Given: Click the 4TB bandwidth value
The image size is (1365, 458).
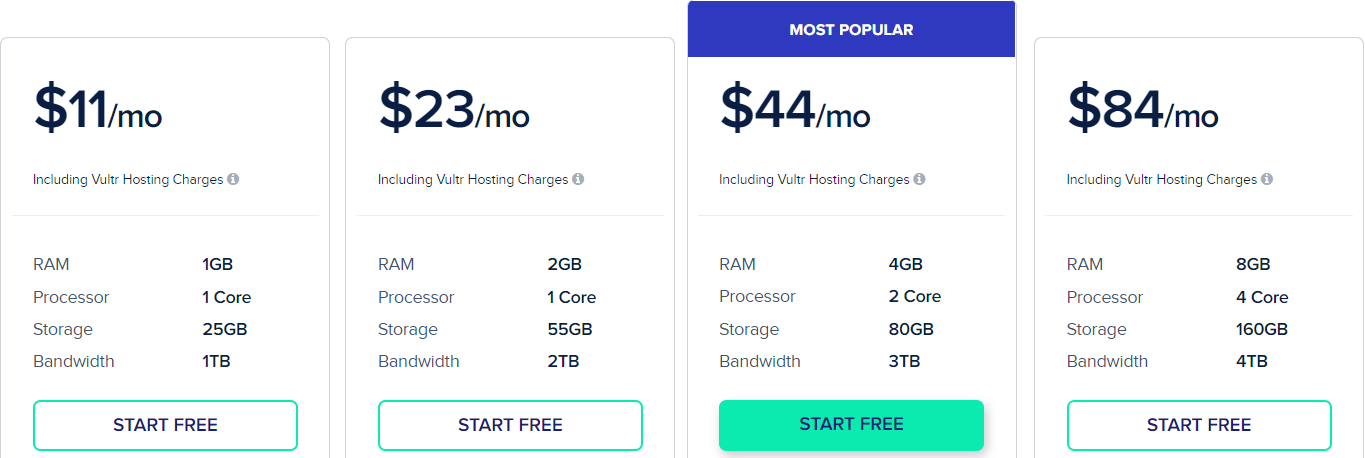Looking at the screenshot, I should (x=1252, y=361).
